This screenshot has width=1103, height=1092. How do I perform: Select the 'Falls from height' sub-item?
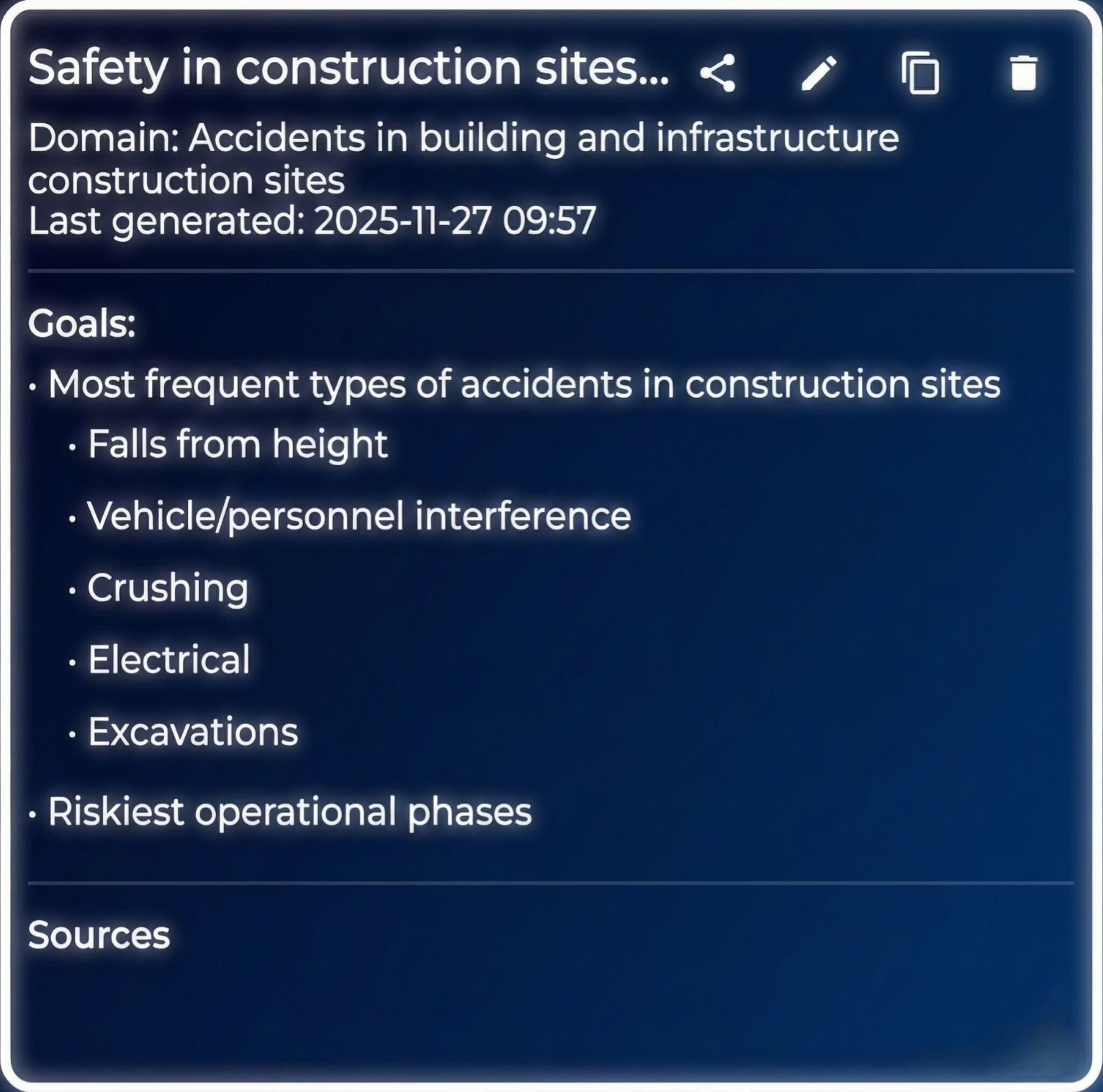pyautogui.click(x=238, y=444)
